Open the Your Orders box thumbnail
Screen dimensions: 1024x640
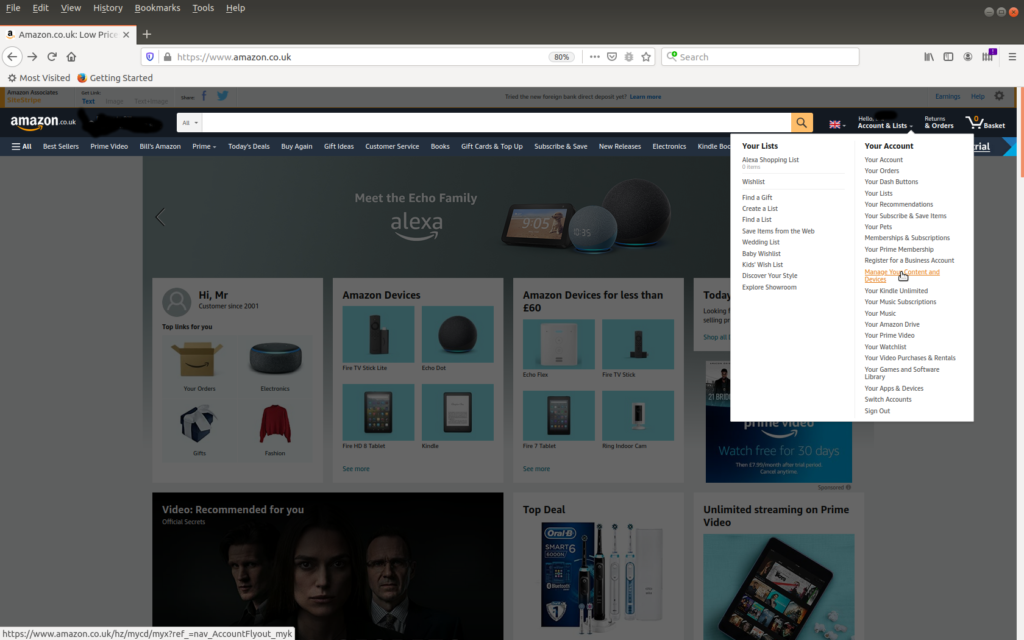197,360
